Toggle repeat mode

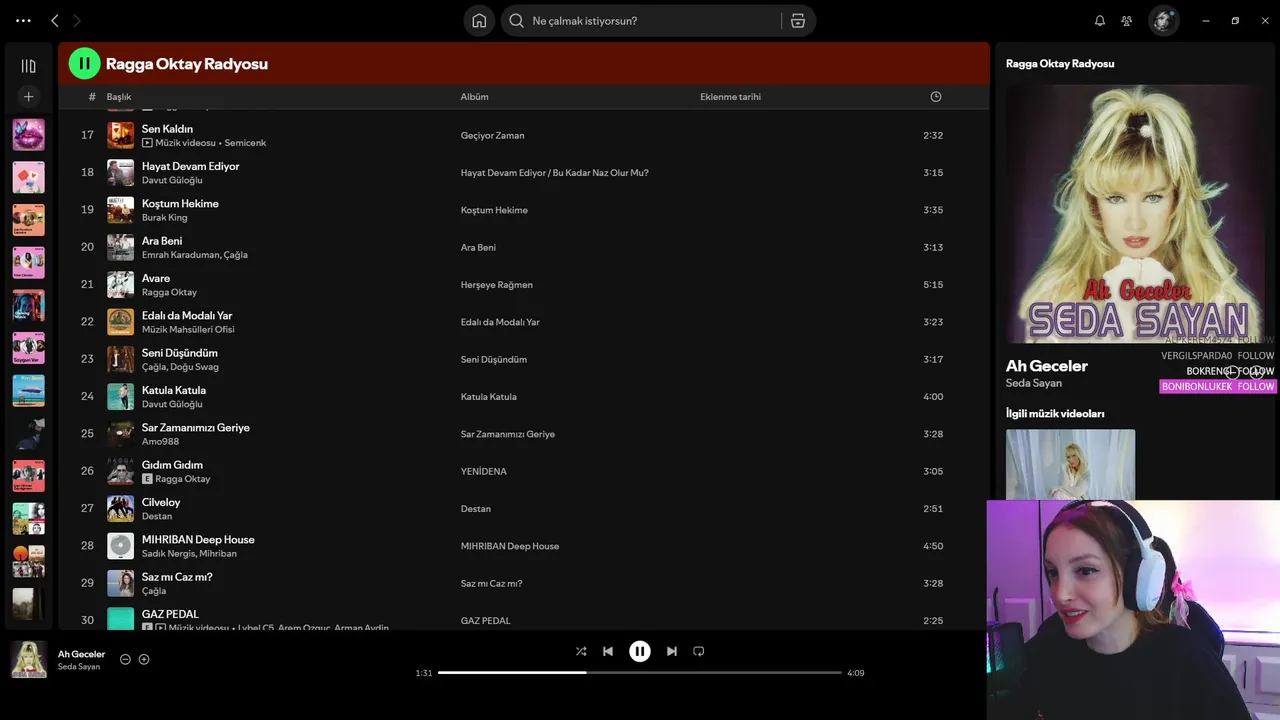pyautogui.click(x=699, y=651)
